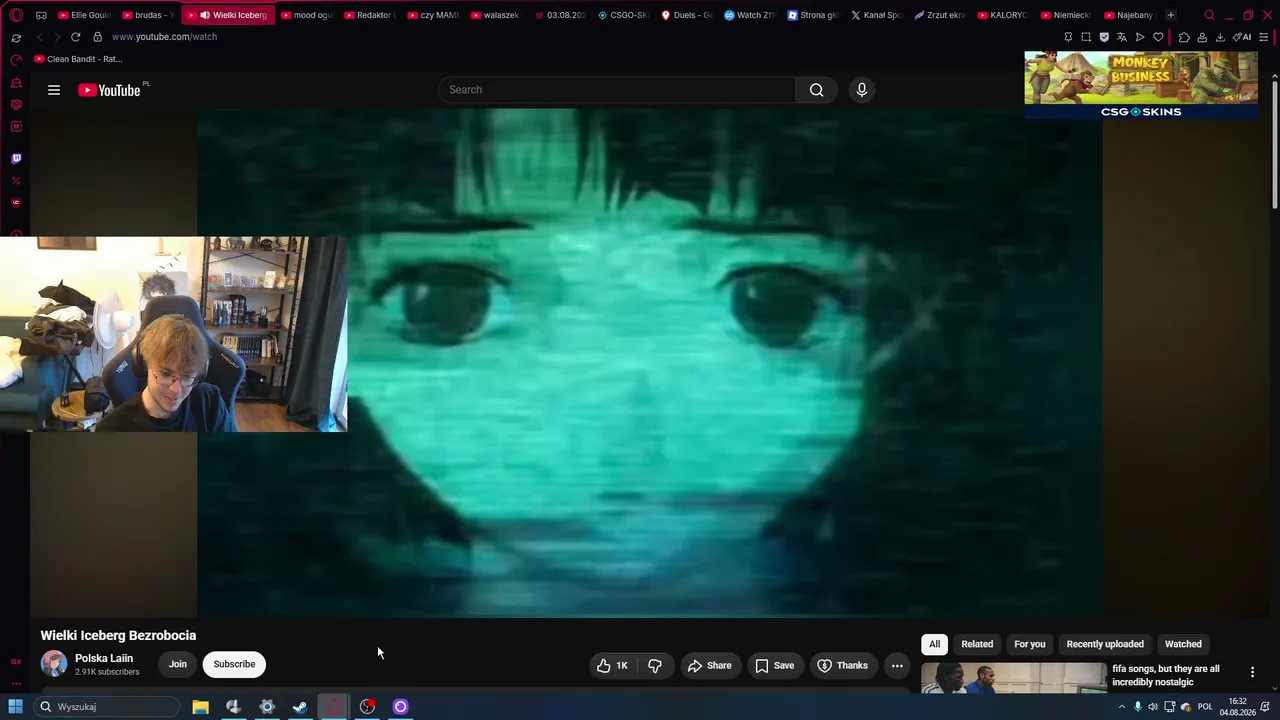
Task: Start voice search with the microphone icon
Action: point(862,90)
